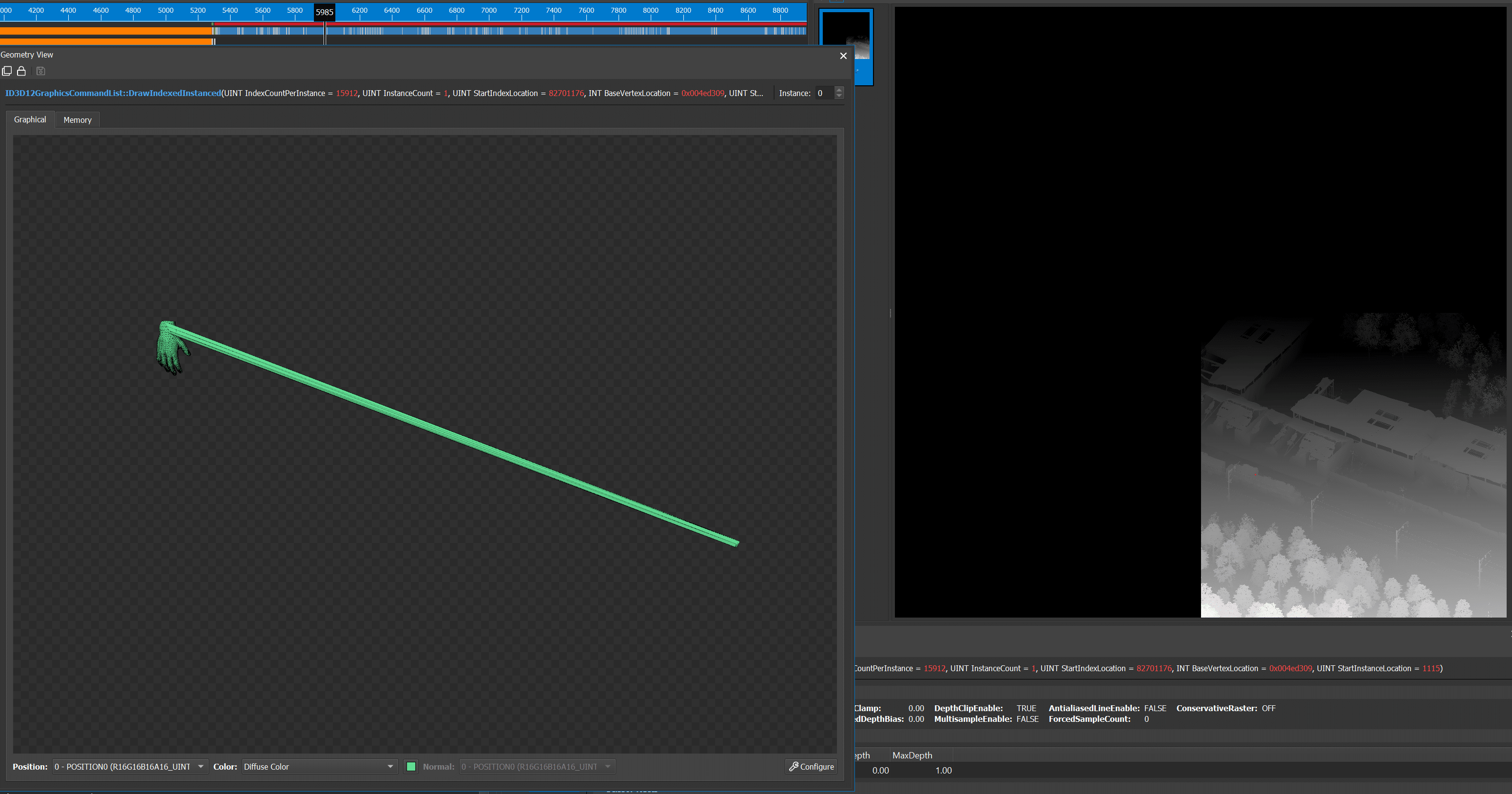The image size is (1512, 794).
Task: Click event marker 5985 on timeline
Action: pyautogui.click(x=325, y=12)
